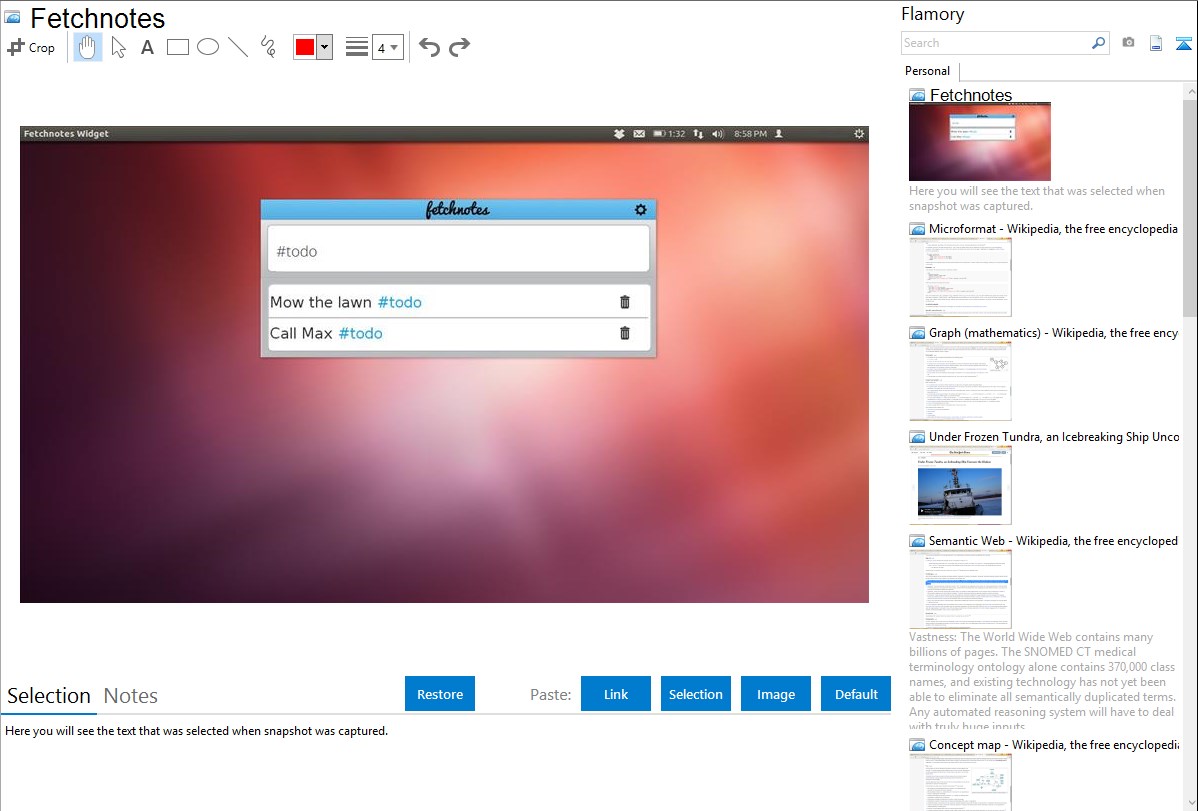Switch to the Selection tab
Viewport: 1198px width, 811px height.
pyautogui.click(x=49, y=696)
